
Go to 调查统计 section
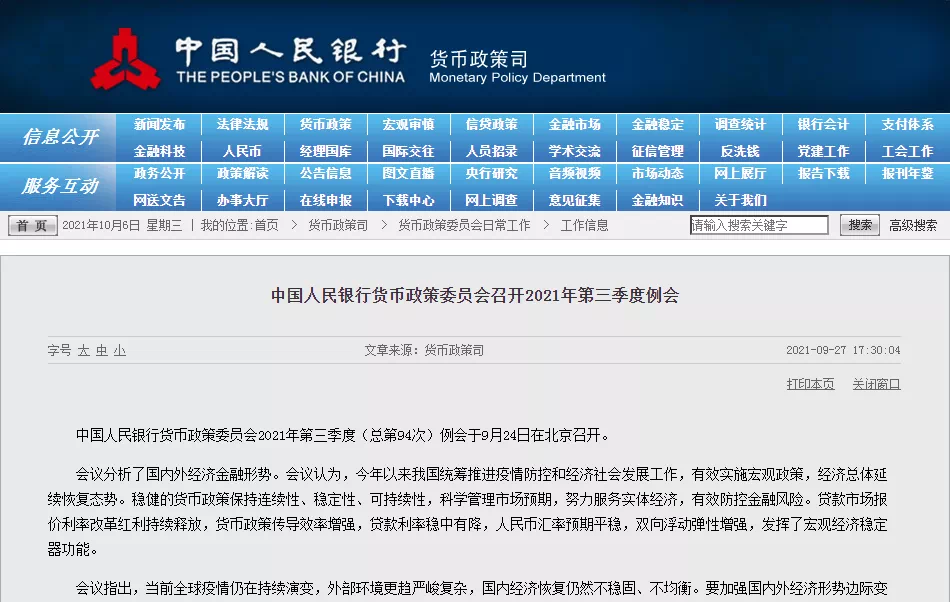coord(740,124)
